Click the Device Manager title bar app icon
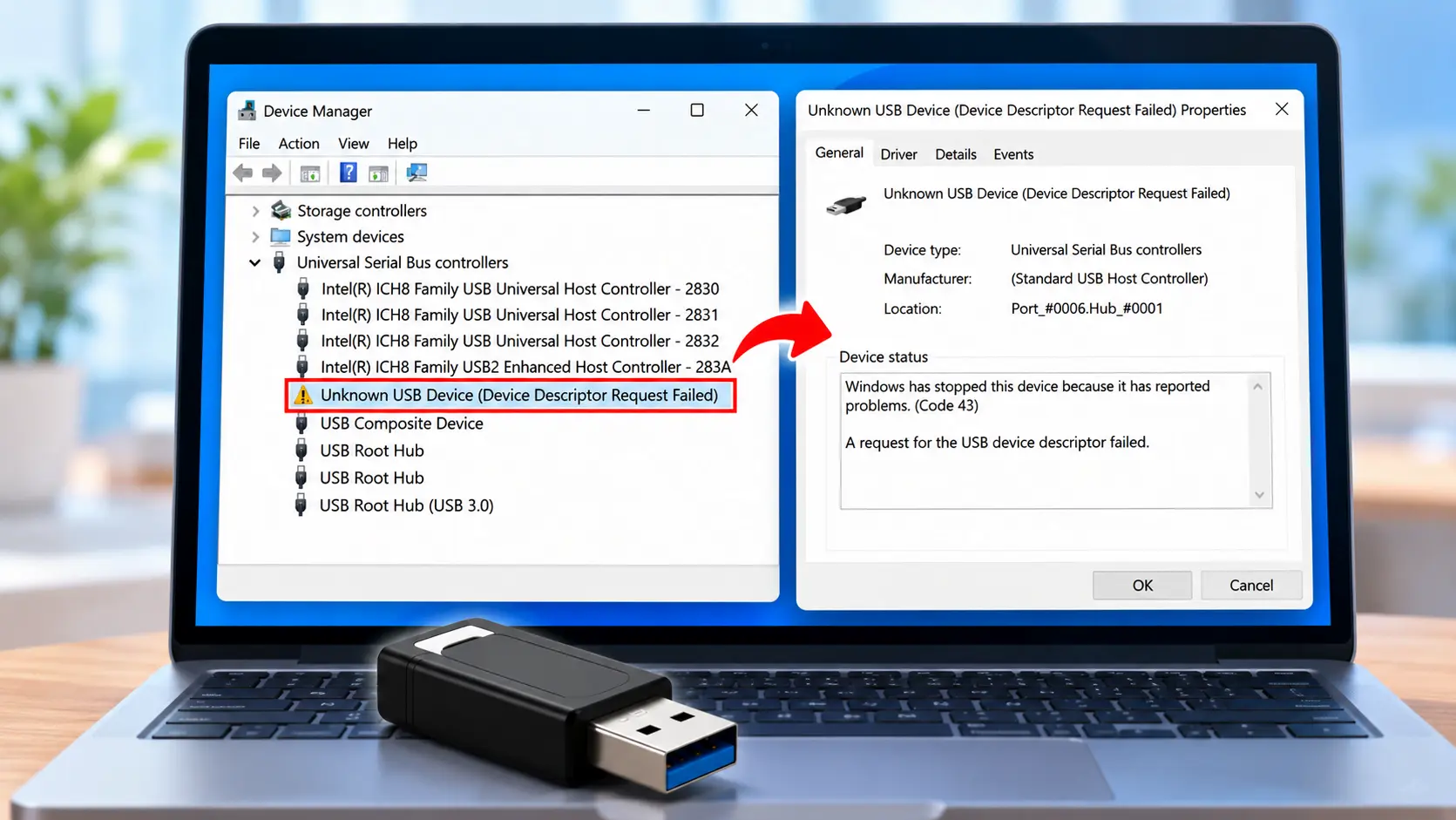This screenshot has width=1456, height=820. [x=247, y=111]
